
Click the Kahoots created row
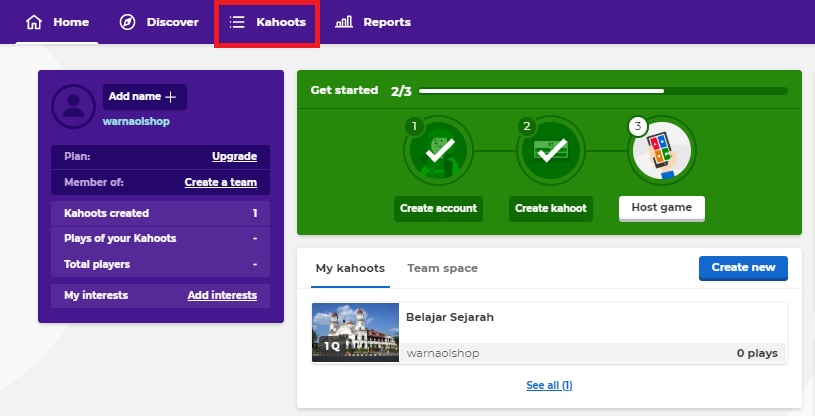[161, 213]
